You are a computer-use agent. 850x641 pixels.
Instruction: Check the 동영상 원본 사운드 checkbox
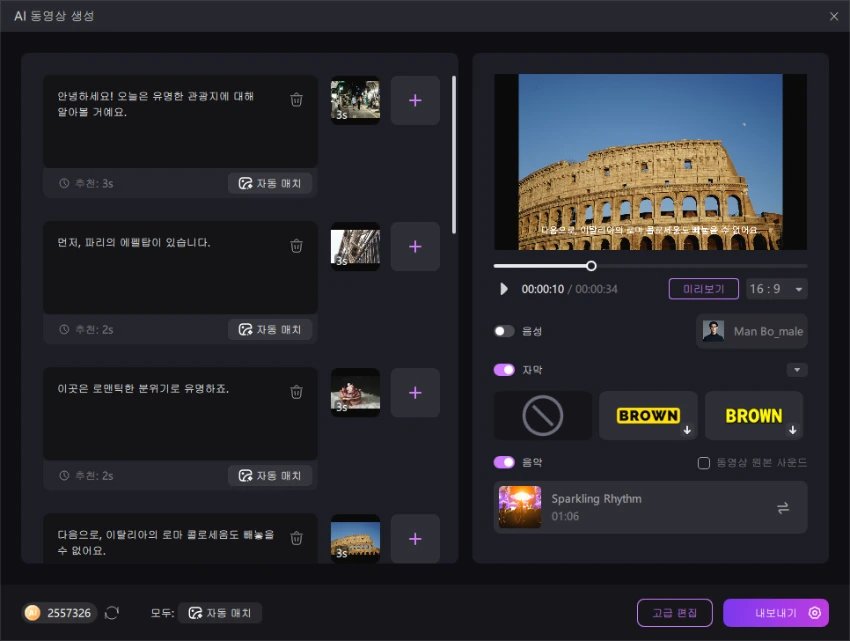coord(704,463)
